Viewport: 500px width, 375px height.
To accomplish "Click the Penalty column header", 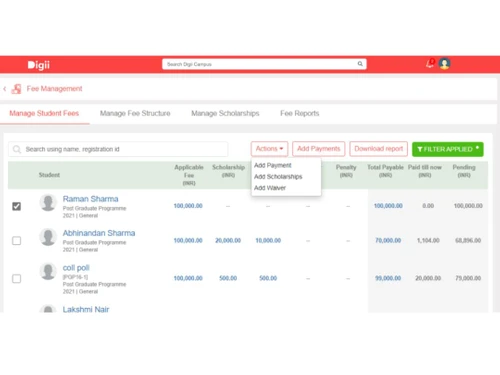I will pos(346,171).
